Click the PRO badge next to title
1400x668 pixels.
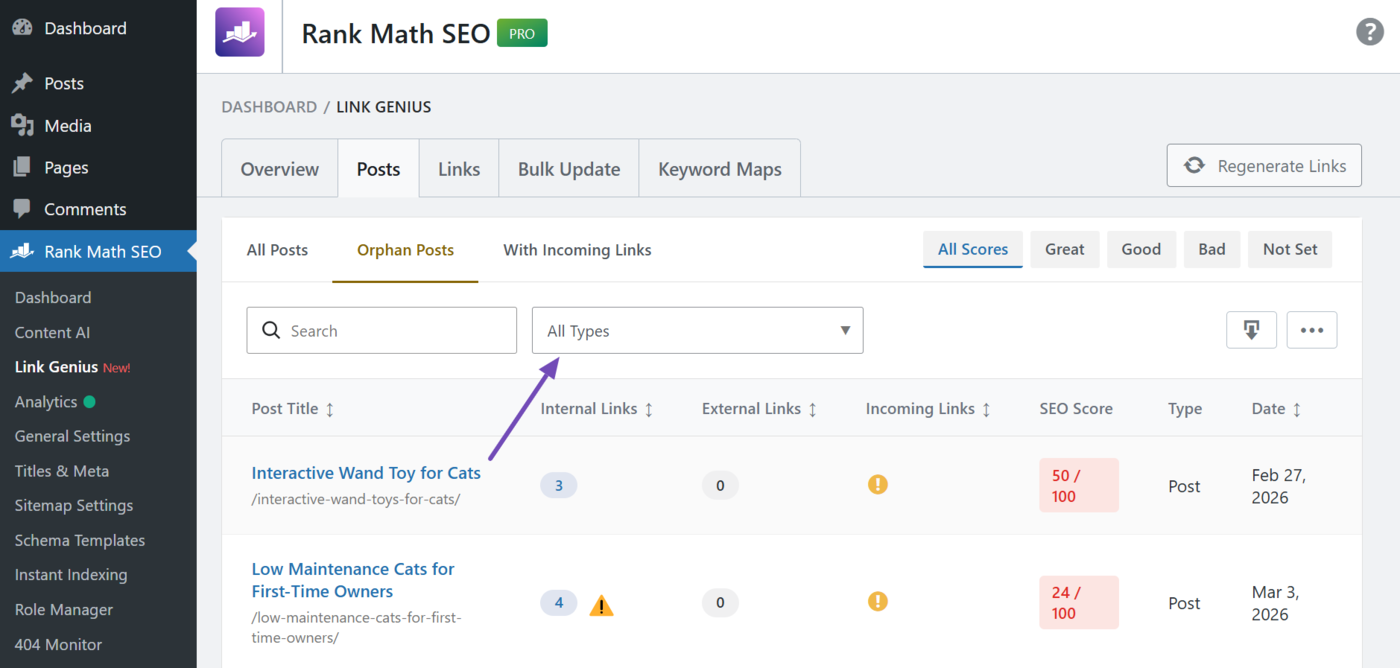coord(522,33)
